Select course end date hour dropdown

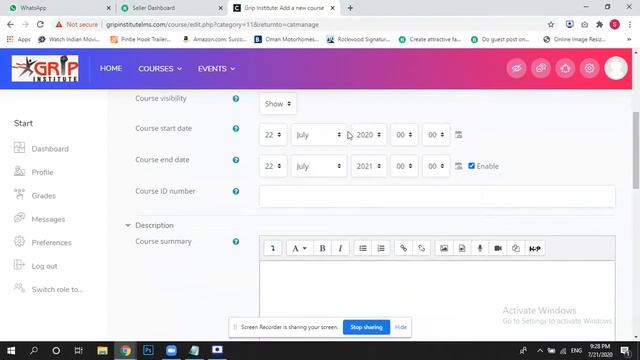404,166
